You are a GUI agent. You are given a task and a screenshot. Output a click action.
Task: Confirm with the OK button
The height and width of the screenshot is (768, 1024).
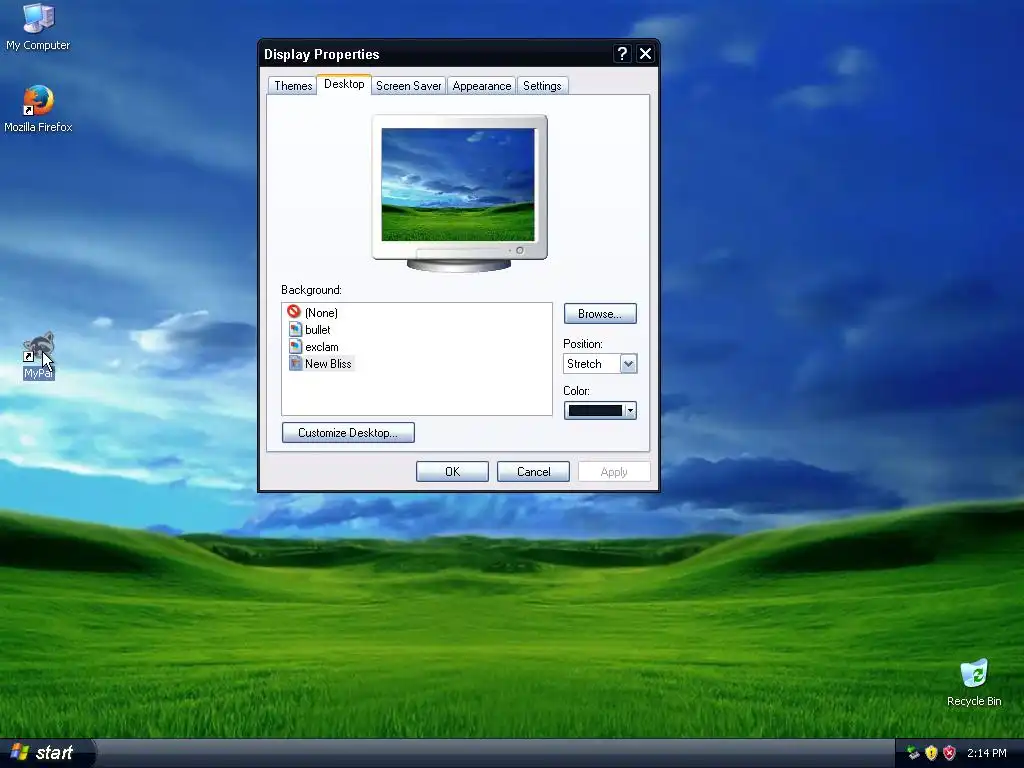click(453, 472)
